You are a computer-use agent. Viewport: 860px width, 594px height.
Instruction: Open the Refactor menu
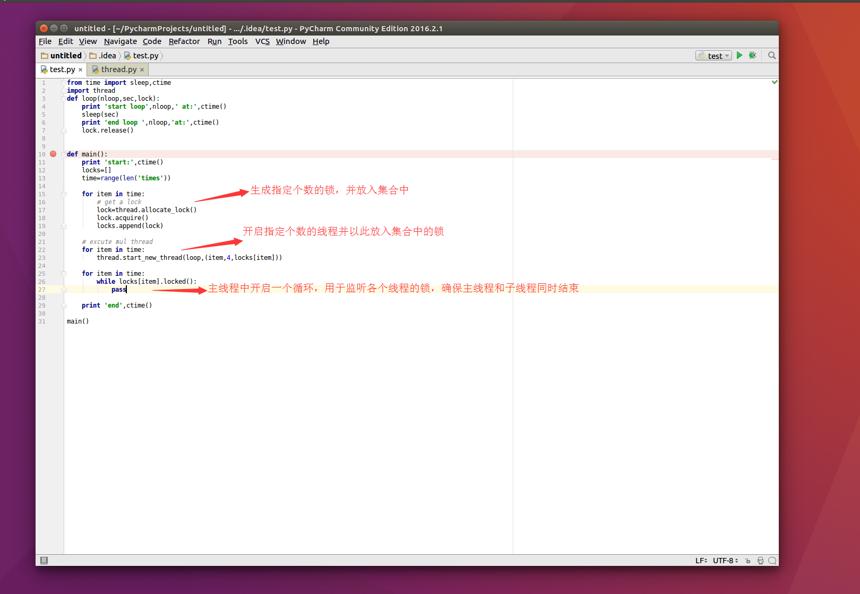coord(184,41)
